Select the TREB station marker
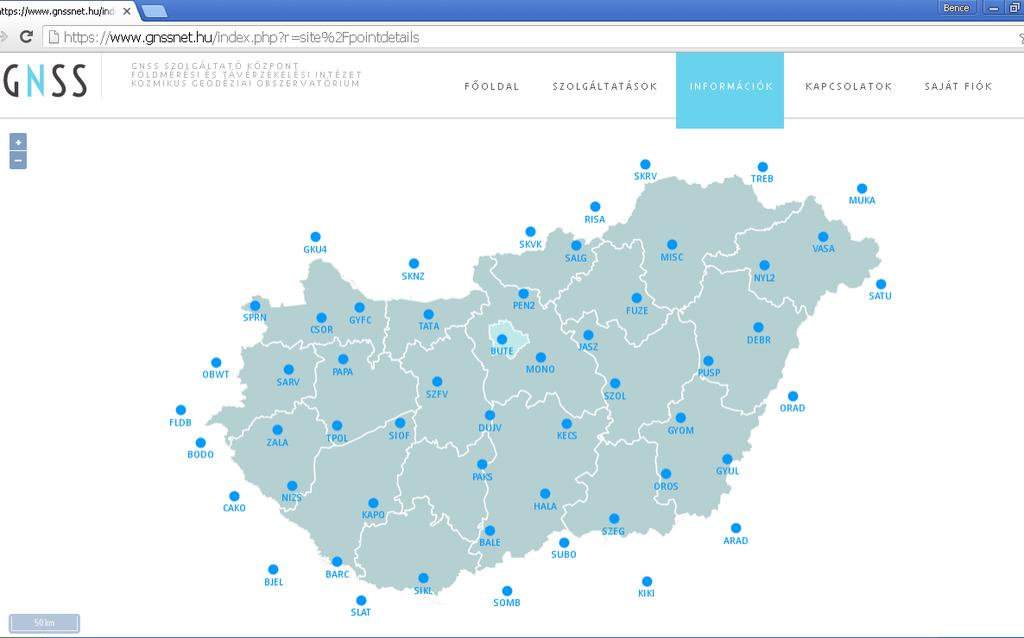This screenshot has height=638, width=1024. 762,167
